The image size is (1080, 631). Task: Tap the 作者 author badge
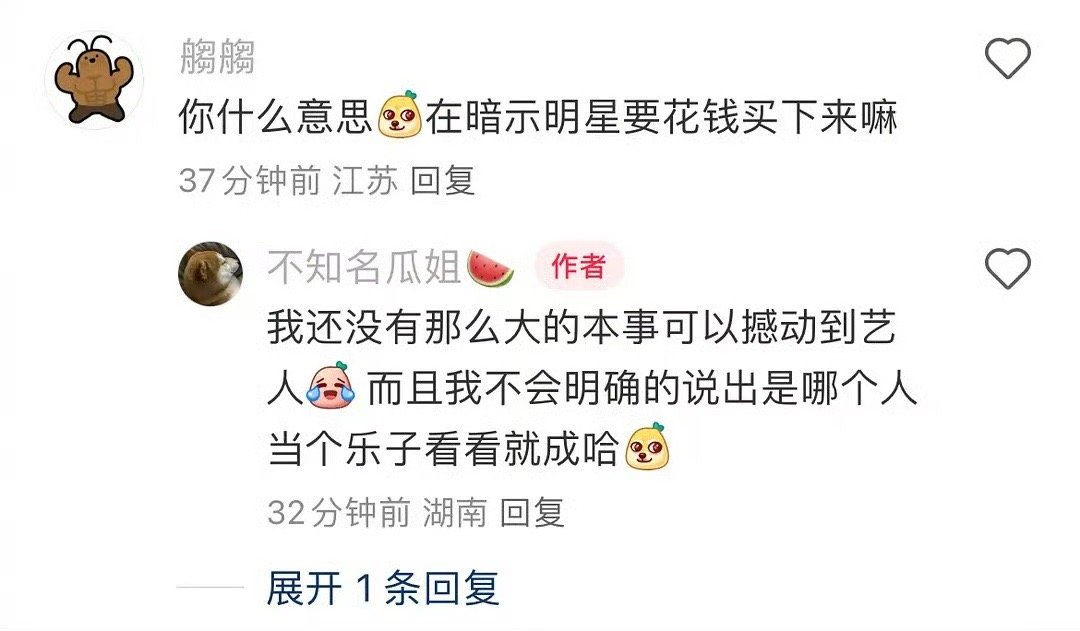pyautogui.click(x=579, y=267)
